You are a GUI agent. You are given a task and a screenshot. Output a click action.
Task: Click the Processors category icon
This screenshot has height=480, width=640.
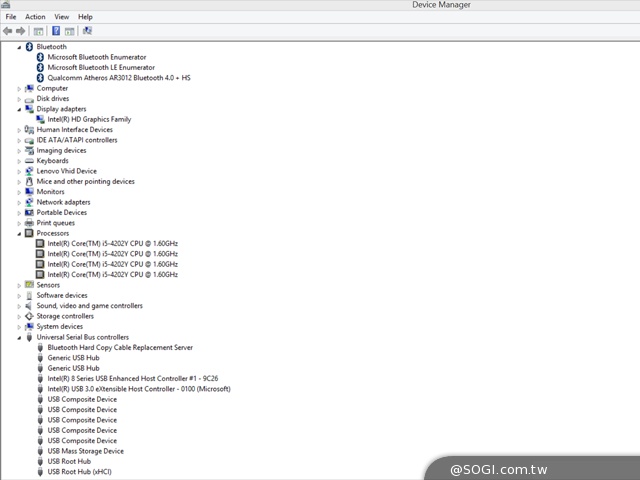29,233
